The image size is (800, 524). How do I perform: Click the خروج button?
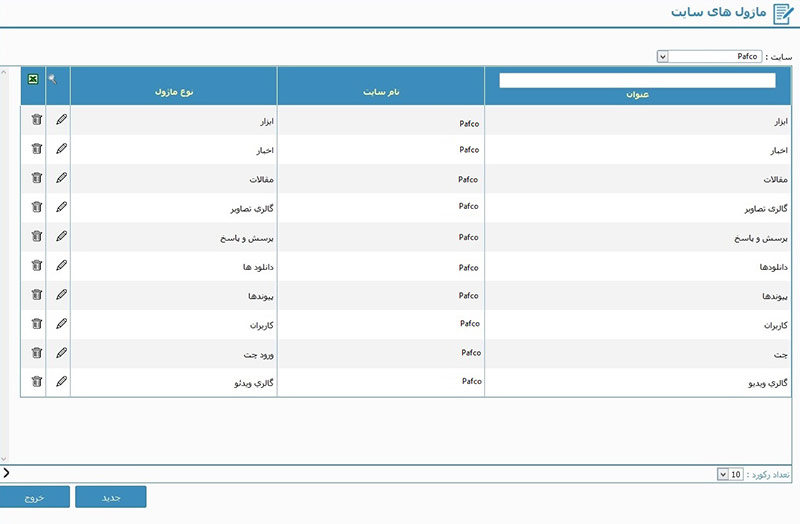(34, 497)
